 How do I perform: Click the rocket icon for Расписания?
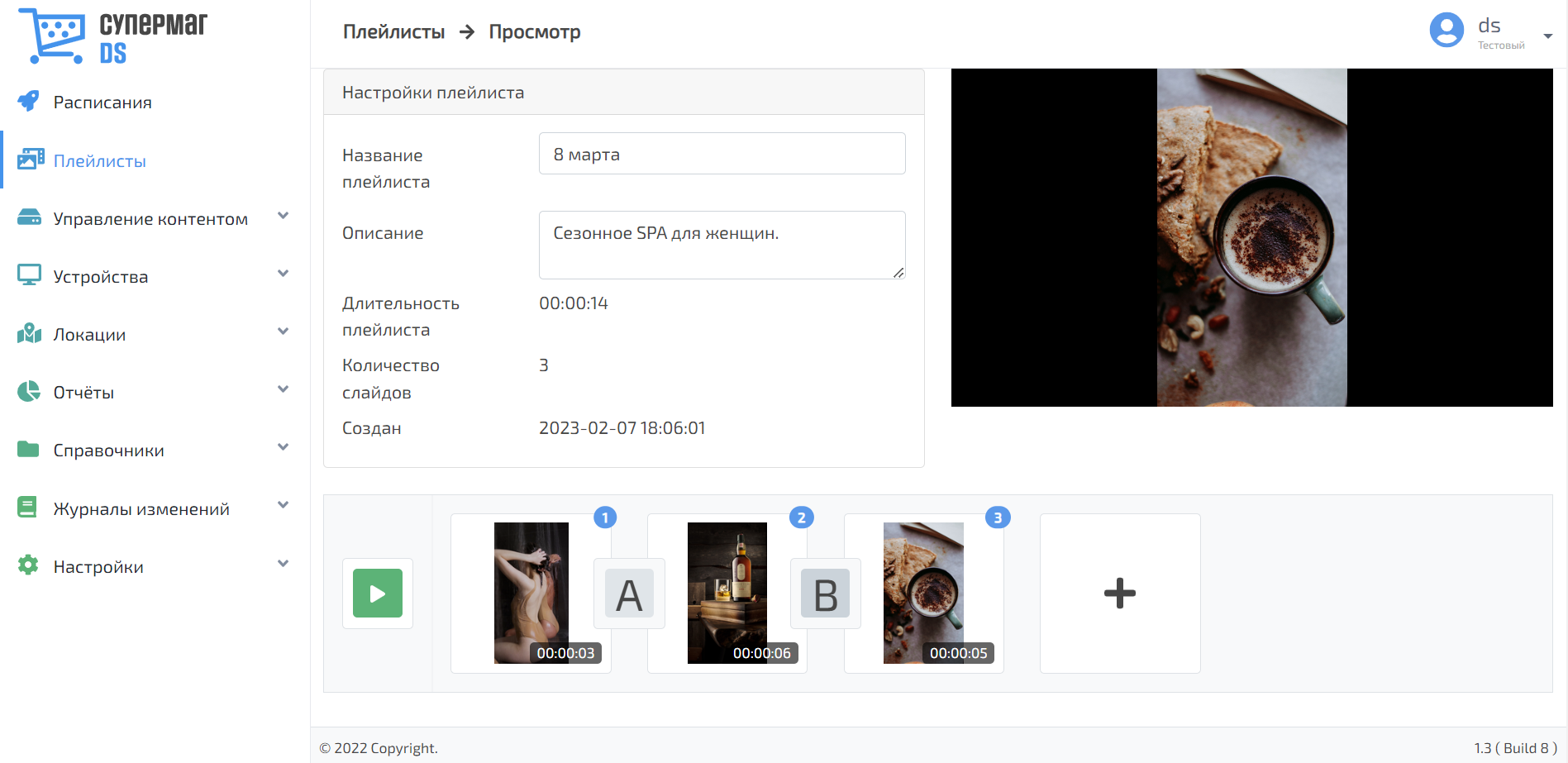click(29, 102)
